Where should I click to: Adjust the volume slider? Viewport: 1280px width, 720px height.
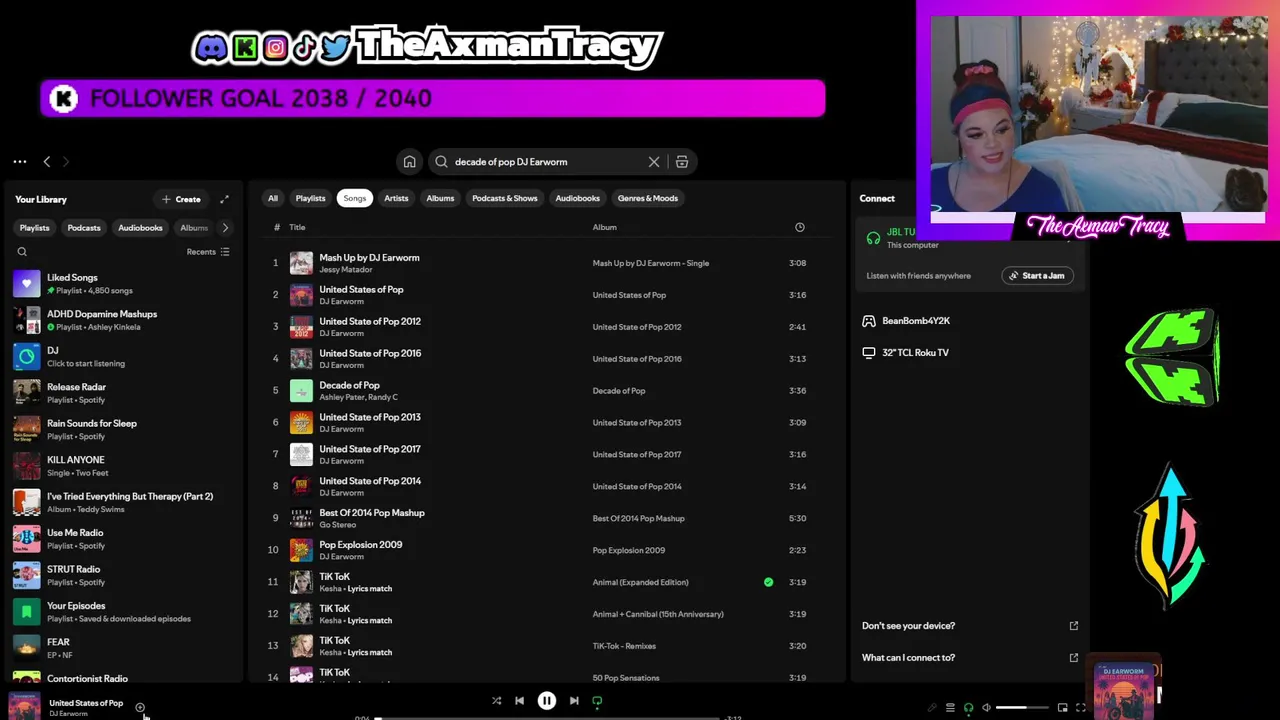[x=1021, y=708]
